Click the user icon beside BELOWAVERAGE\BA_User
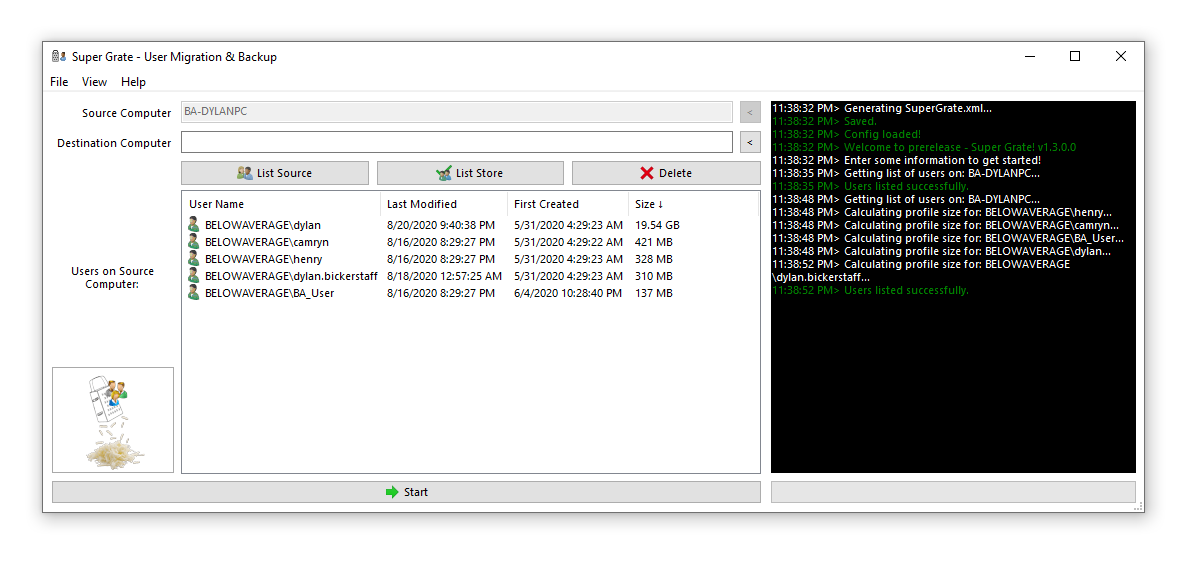The width and height of the screenshot is (1202, 571). click(194, 293)
